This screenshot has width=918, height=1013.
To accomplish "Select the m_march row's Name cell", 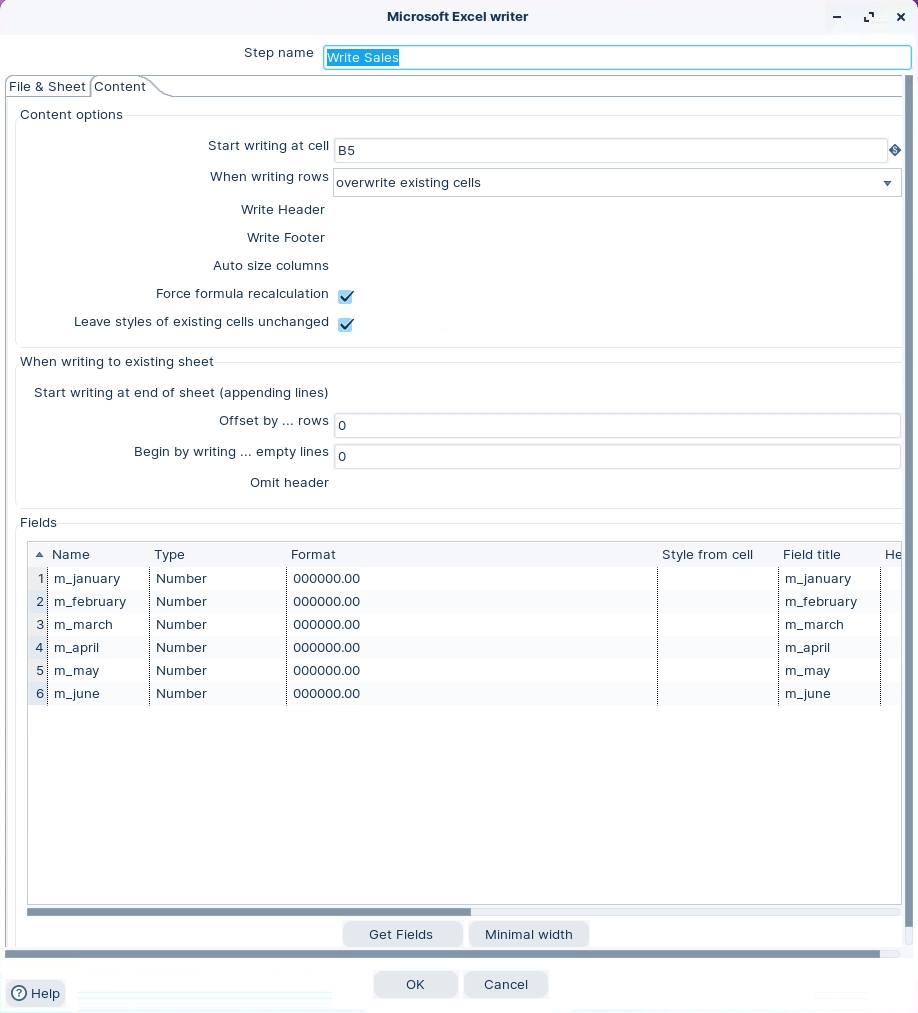I will coord(98,625).
